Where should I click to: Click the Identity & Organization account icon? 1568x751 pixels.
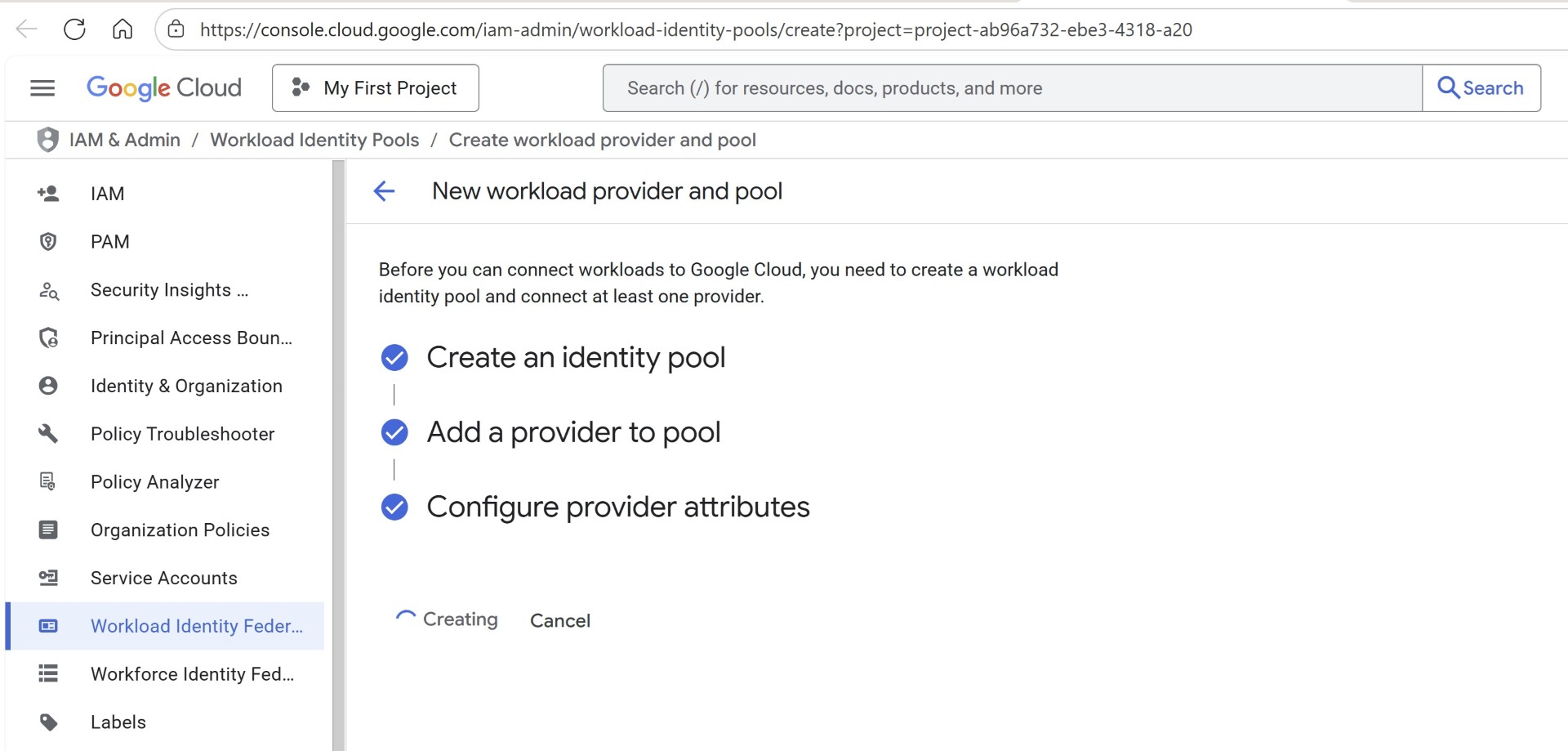point(48,386)
